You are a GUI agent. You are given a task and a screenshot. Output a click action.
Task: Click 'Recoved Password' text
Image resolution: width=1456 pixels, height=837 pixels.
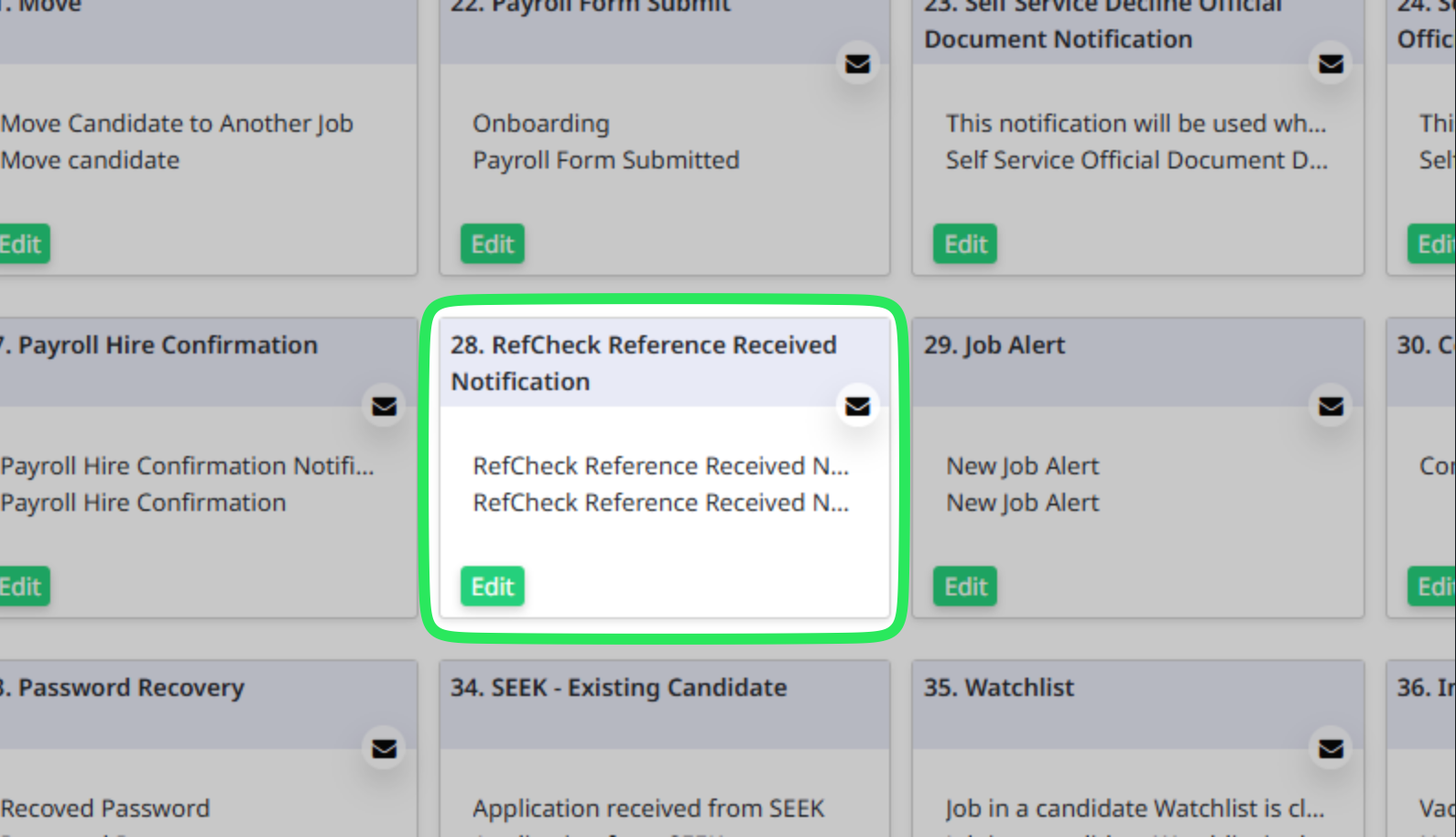(105, 809)
